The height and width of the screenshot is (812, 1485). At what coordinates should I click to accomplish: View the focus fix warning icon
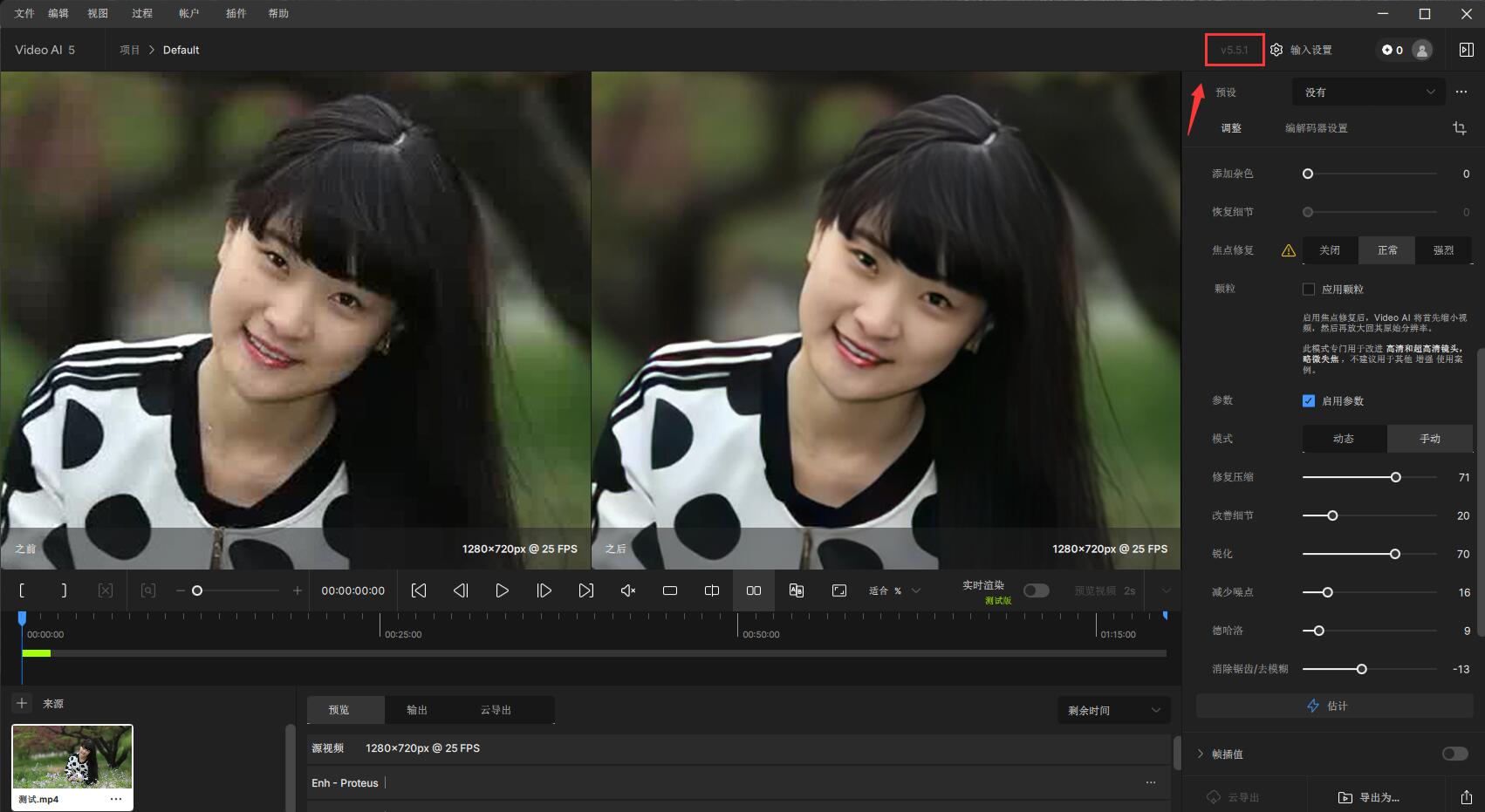[x=1289, y=250]
